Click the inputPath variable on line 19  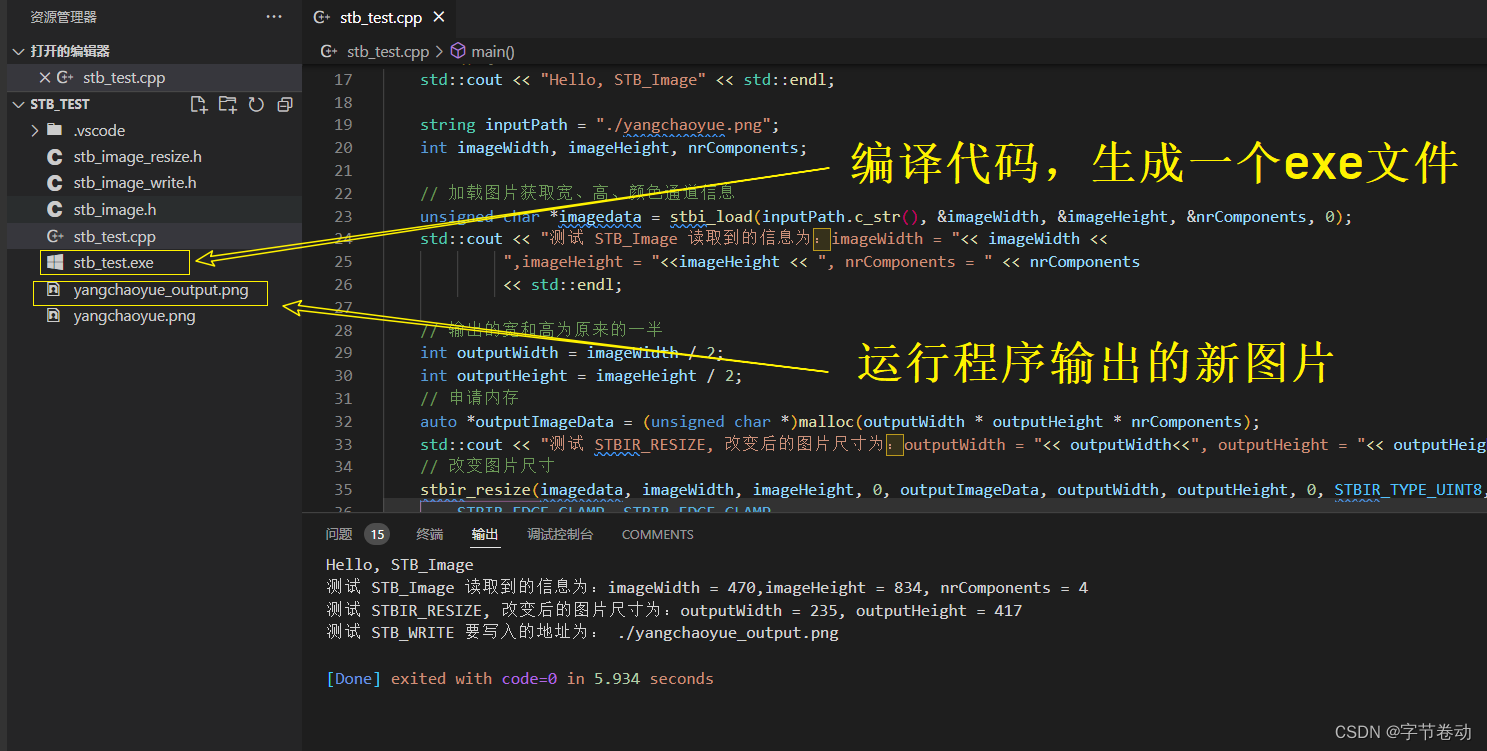pyautogui.click(x=527, y=125)
